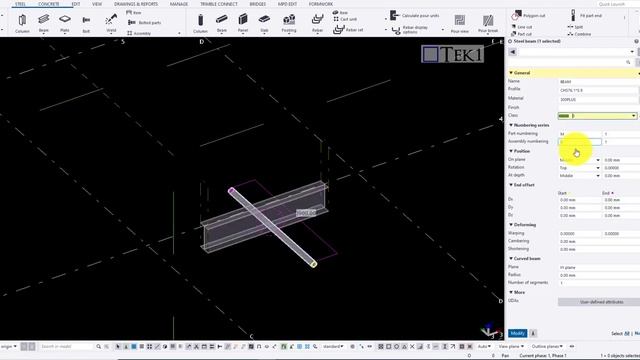Collapse the Numbering series section

pos(511,125)
